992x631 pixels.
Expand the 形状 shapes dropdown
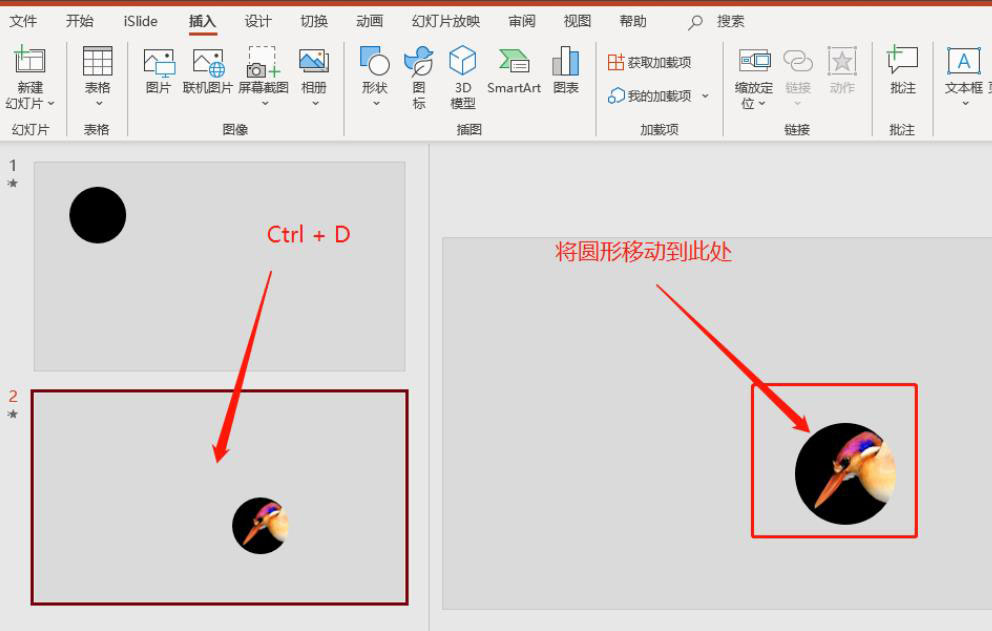point(375,102)
